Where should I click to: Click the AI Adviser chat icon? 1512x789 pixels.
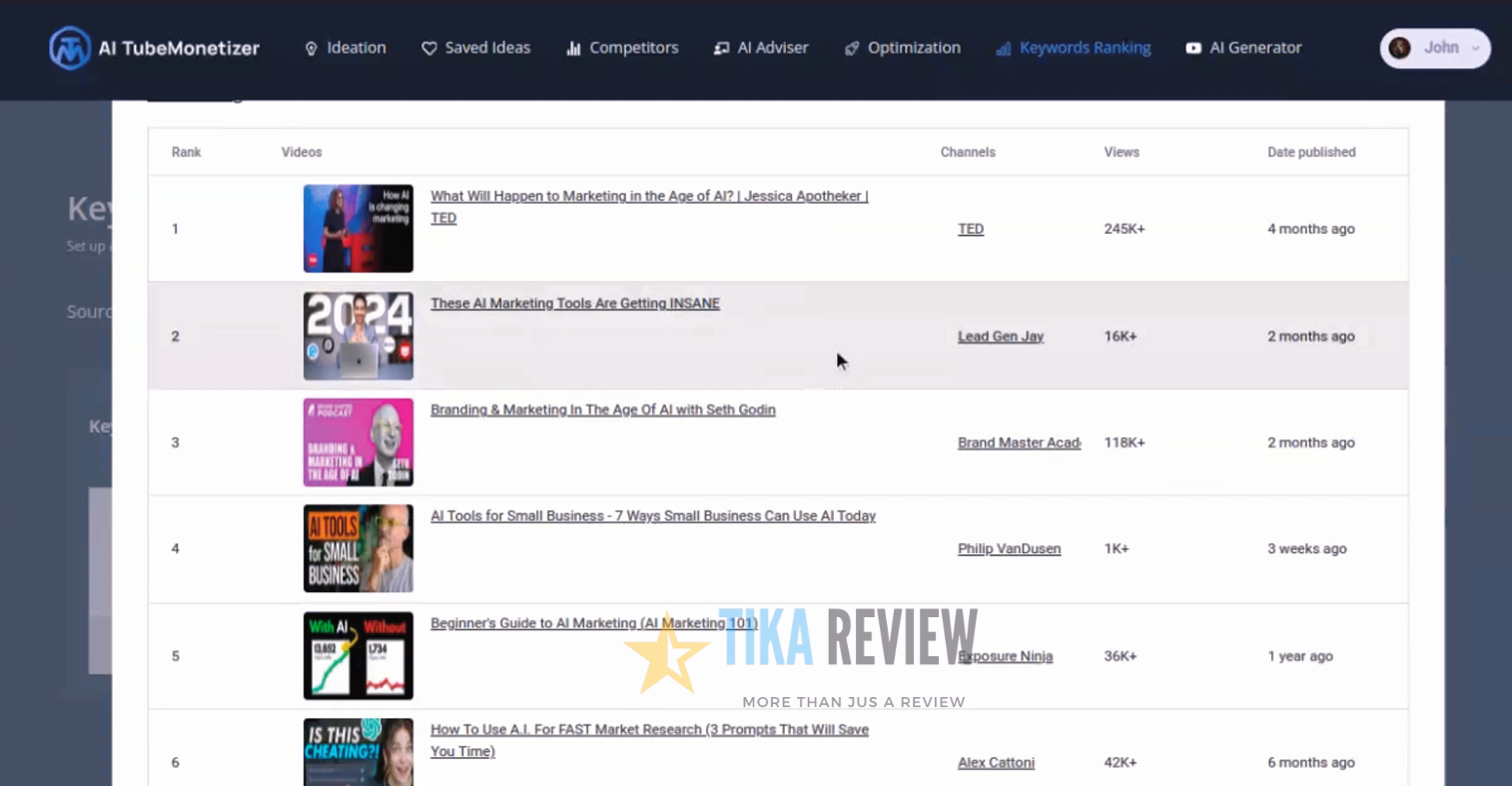click(720, 48)
